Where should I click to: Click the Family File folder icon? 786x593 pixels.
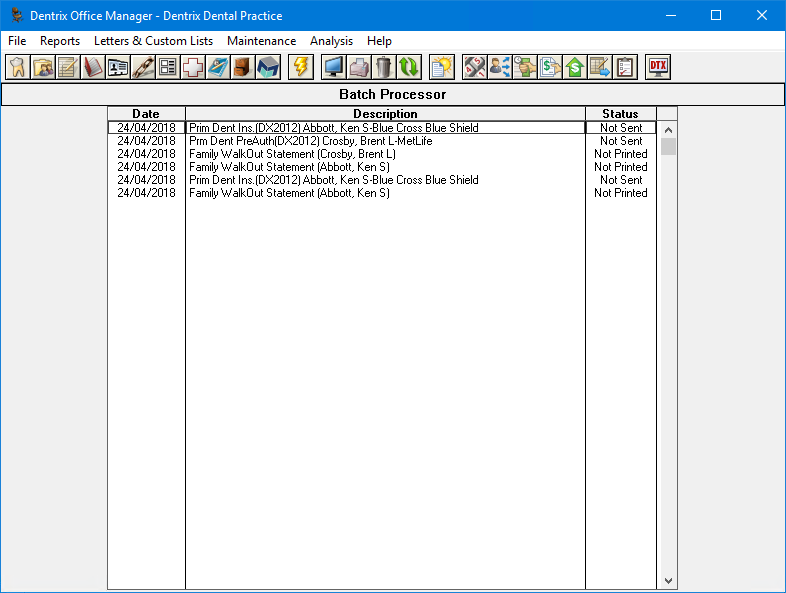coord(42,67)
